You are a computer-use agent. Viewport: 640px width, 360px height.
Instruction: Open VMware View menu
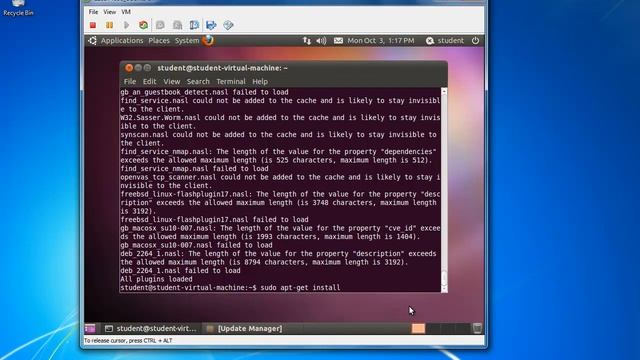click(x=109, y=12)
